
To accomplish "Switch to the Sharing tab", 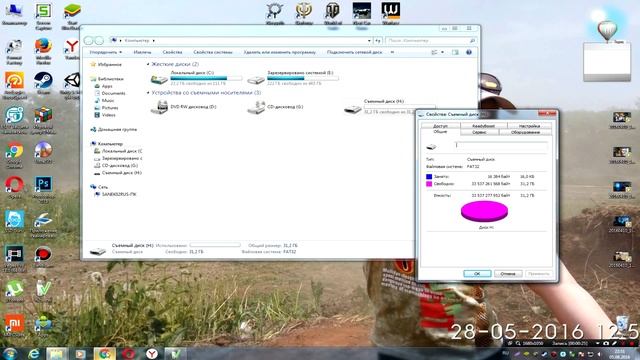I will 440,126.
